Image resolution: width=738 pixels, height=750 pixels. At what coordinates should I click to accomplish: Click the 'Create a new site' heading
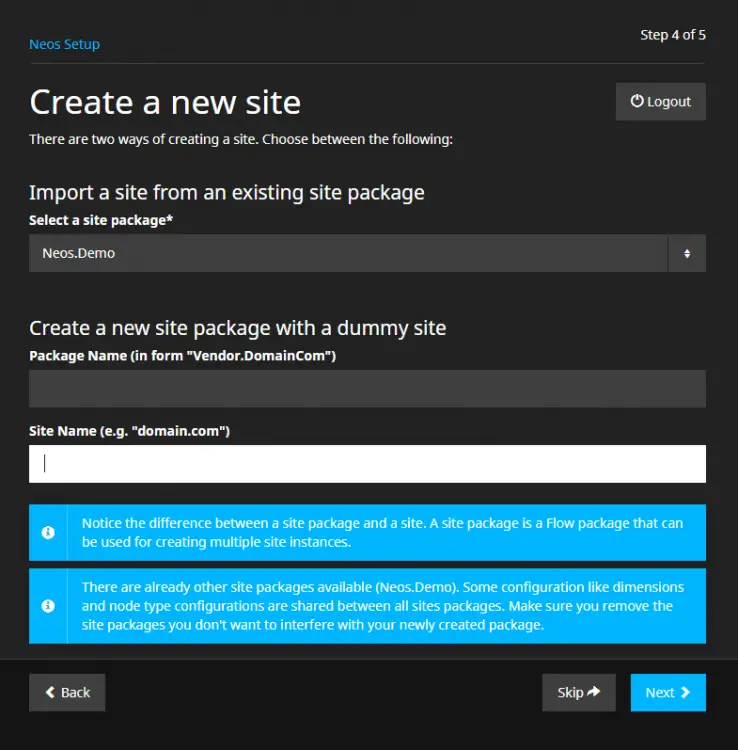point(165,102)
